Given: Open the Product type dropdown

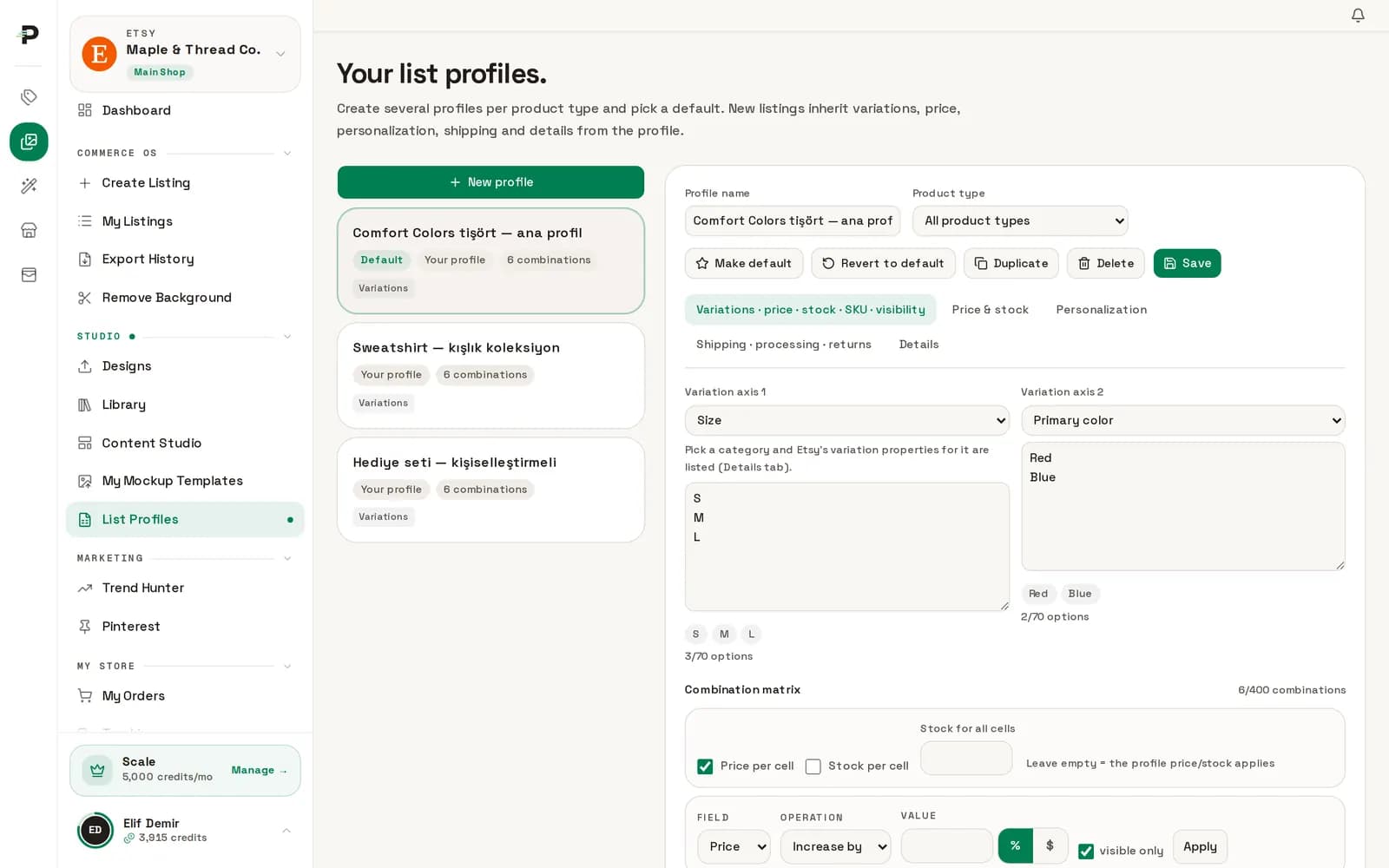Looking at the screenshot, I should (1020, 221).
